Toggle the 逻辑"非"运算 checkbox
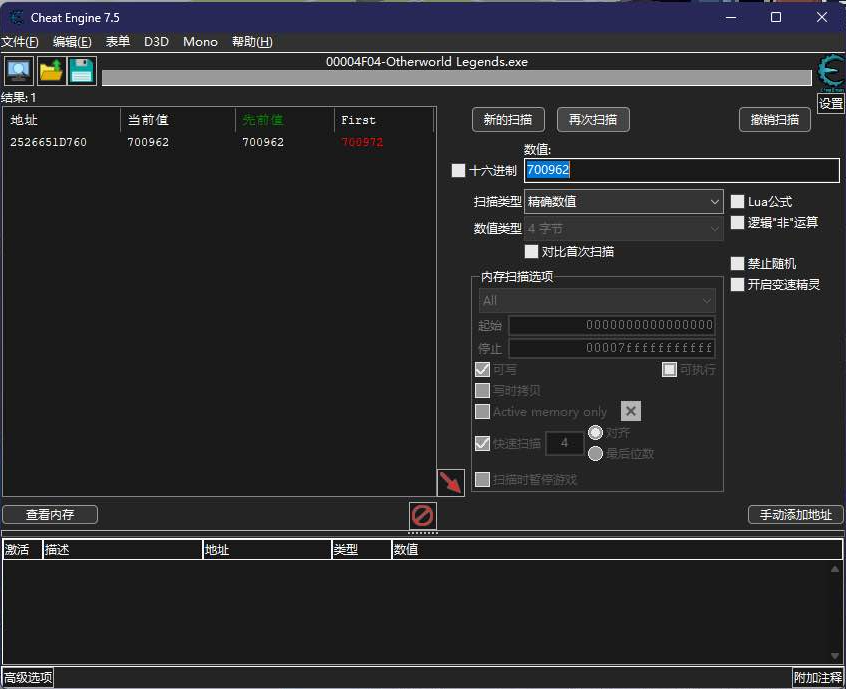846x689 pixels. (x=737, y=222)
